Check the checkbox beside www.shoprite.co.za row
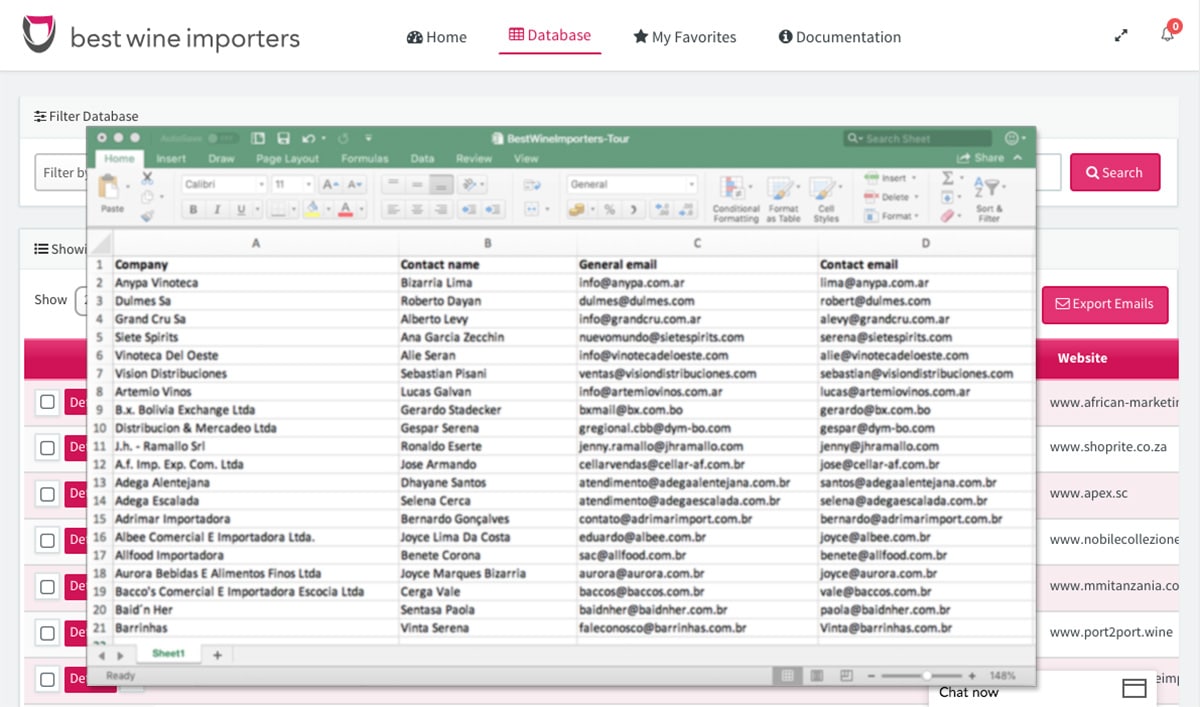This screenshot has height=707, width=1200. tap(47, 448)
